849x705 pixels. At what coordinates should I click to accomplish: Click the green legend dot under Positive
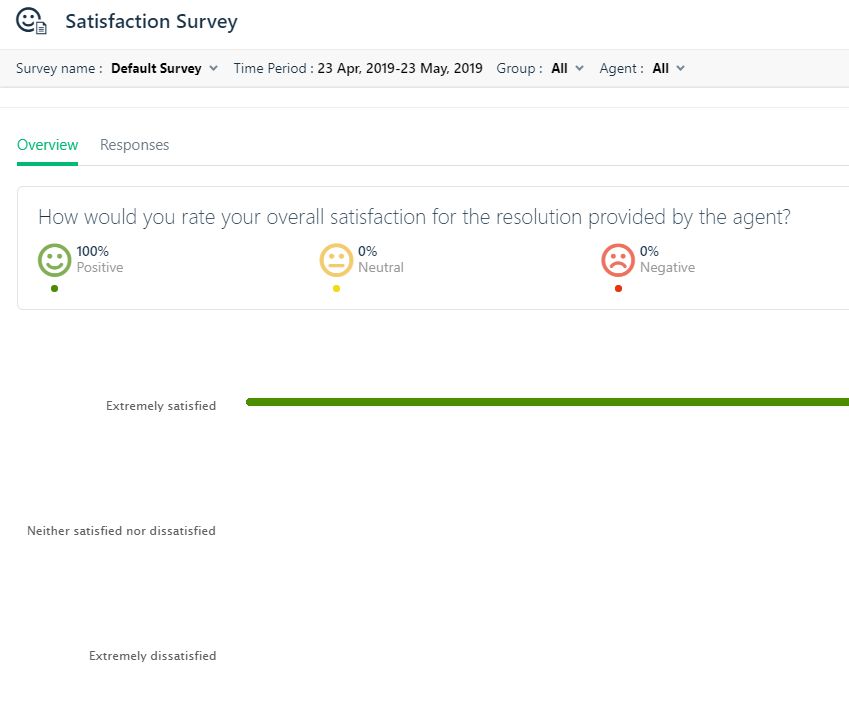[x=54, y=289]
